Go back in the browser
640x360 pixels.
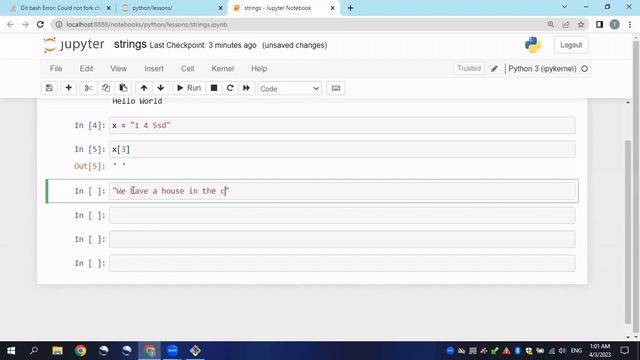[x=10, y=24]
